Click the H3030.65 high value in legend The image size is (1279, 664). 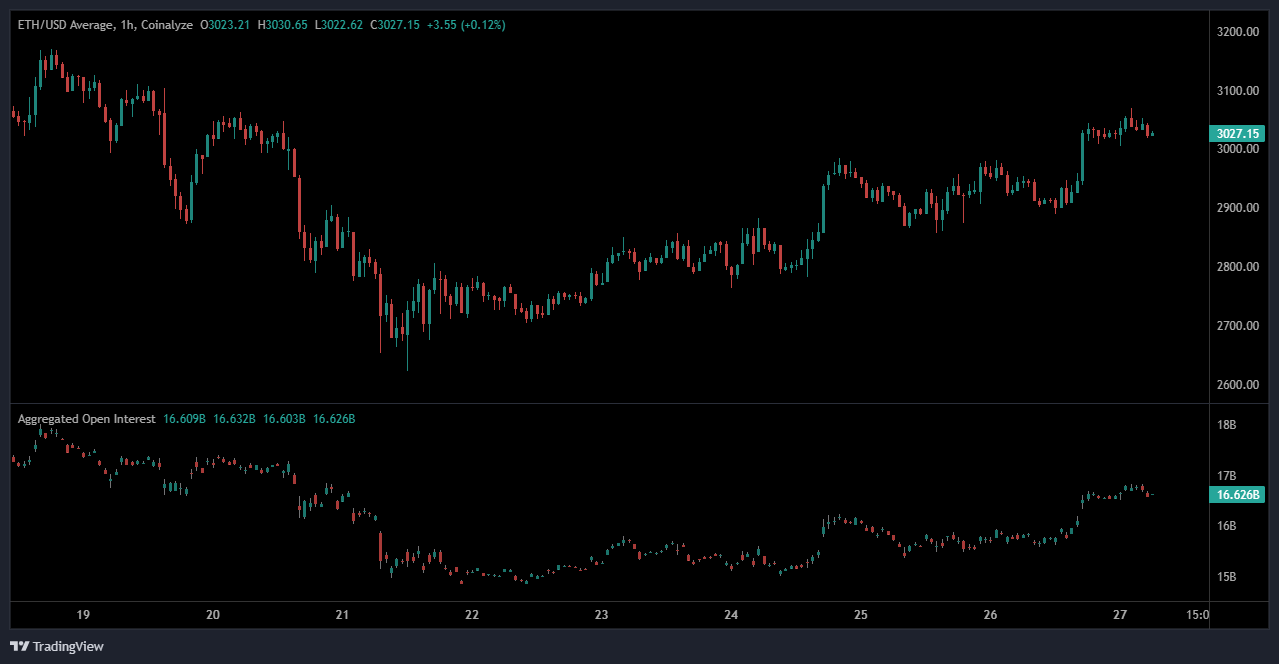[282, 24]
